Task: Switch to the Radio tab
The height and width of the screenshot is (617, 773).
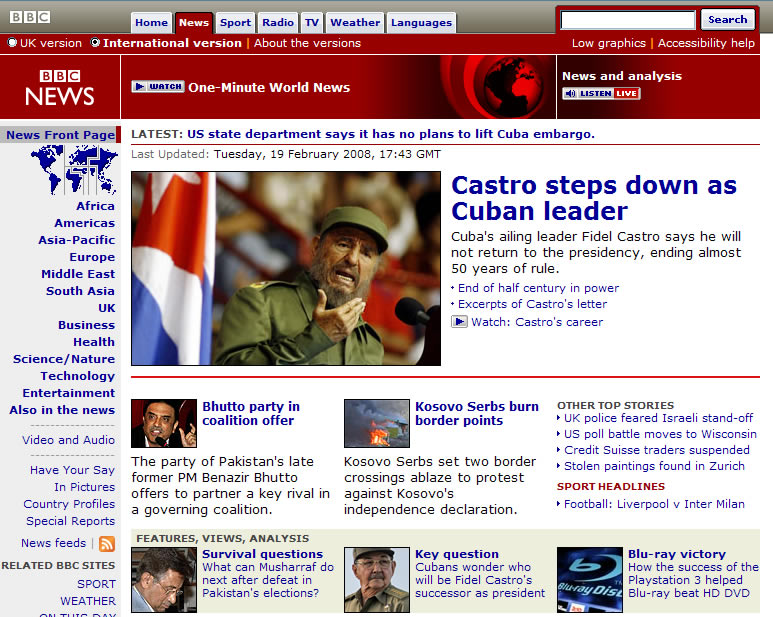Action: point(278,23)
